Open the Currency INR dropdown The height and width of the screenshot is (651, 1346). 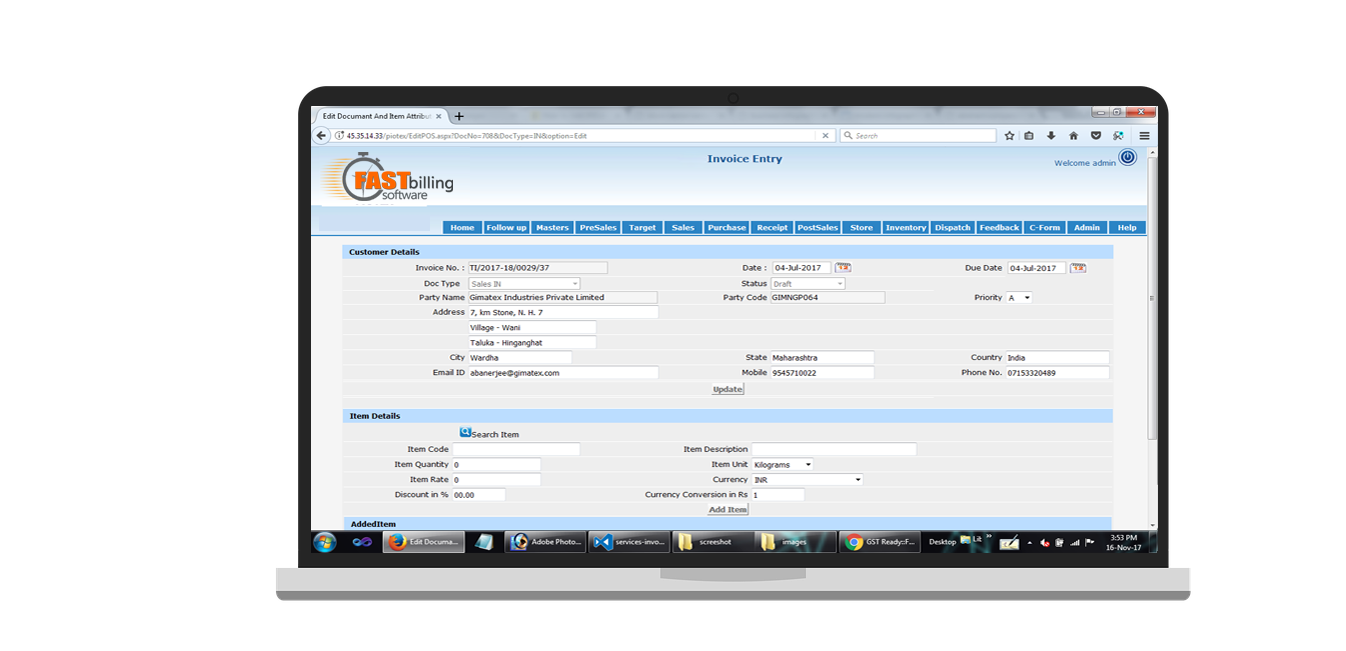point(807,480)
